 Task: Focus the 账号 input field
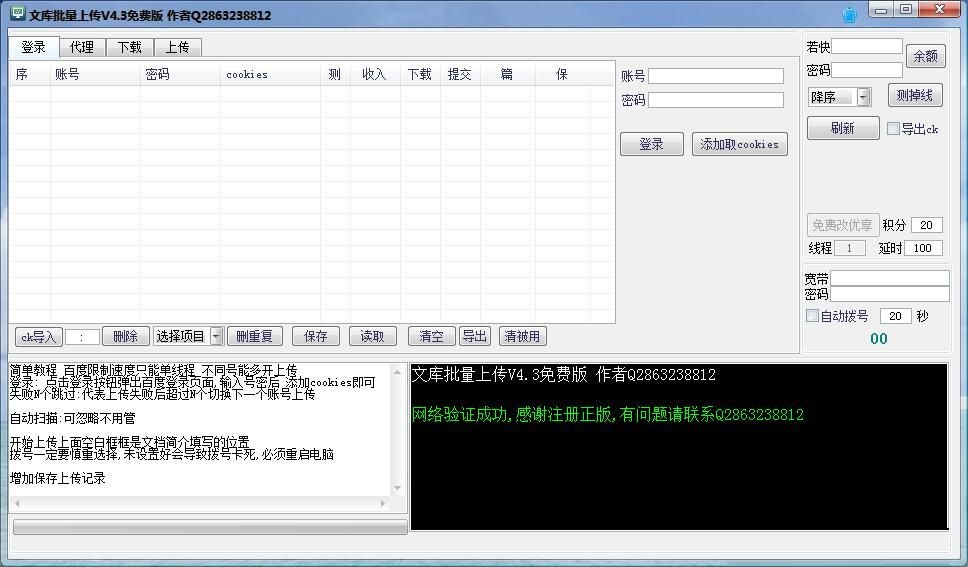(x=716, y=76)
